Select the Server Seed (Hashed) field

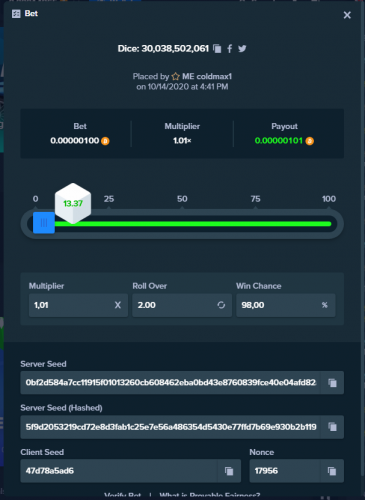coord(170,427)
